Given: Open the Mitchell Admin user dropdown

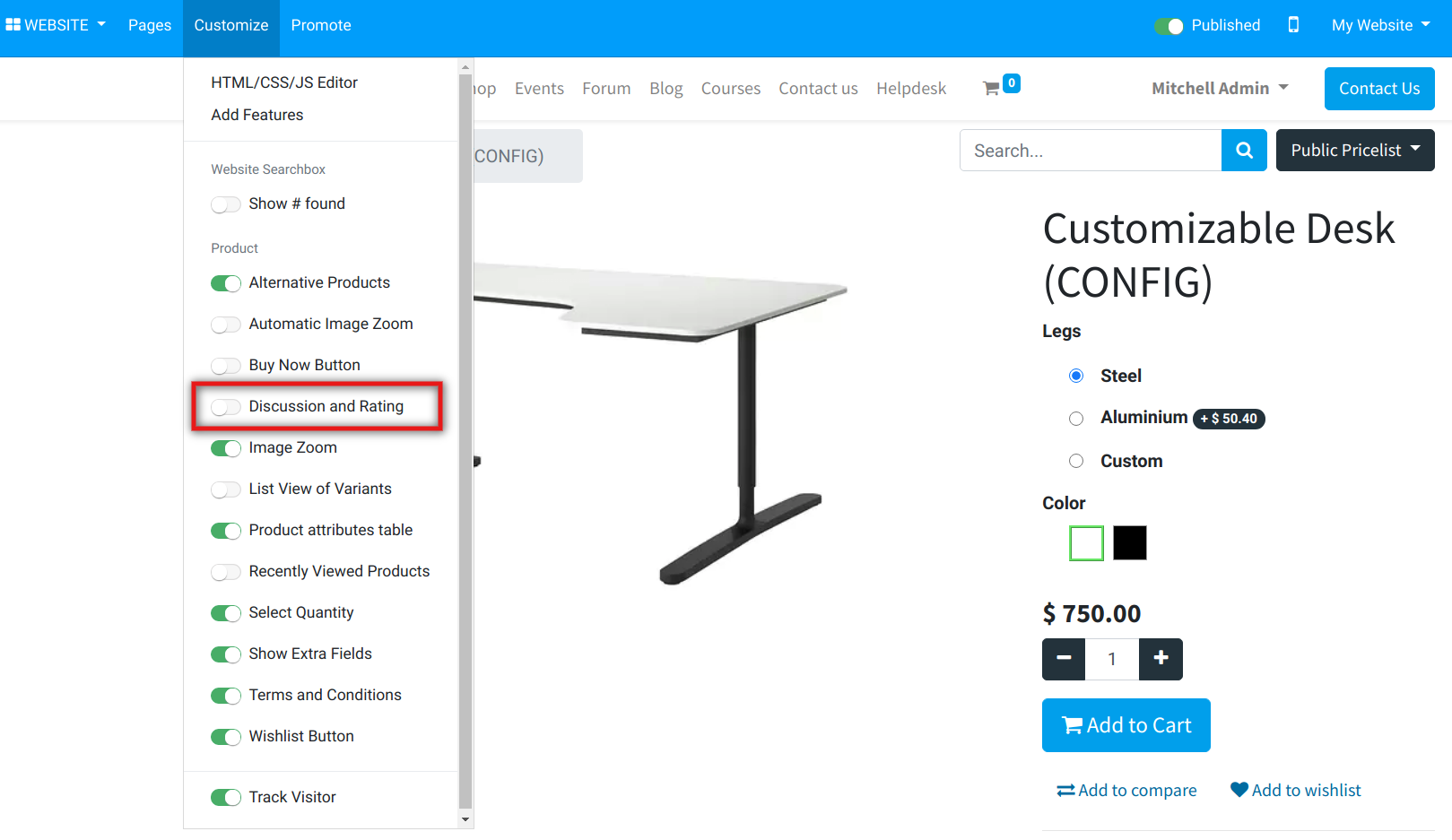Looking at the screenshot, I should 1220,88.
